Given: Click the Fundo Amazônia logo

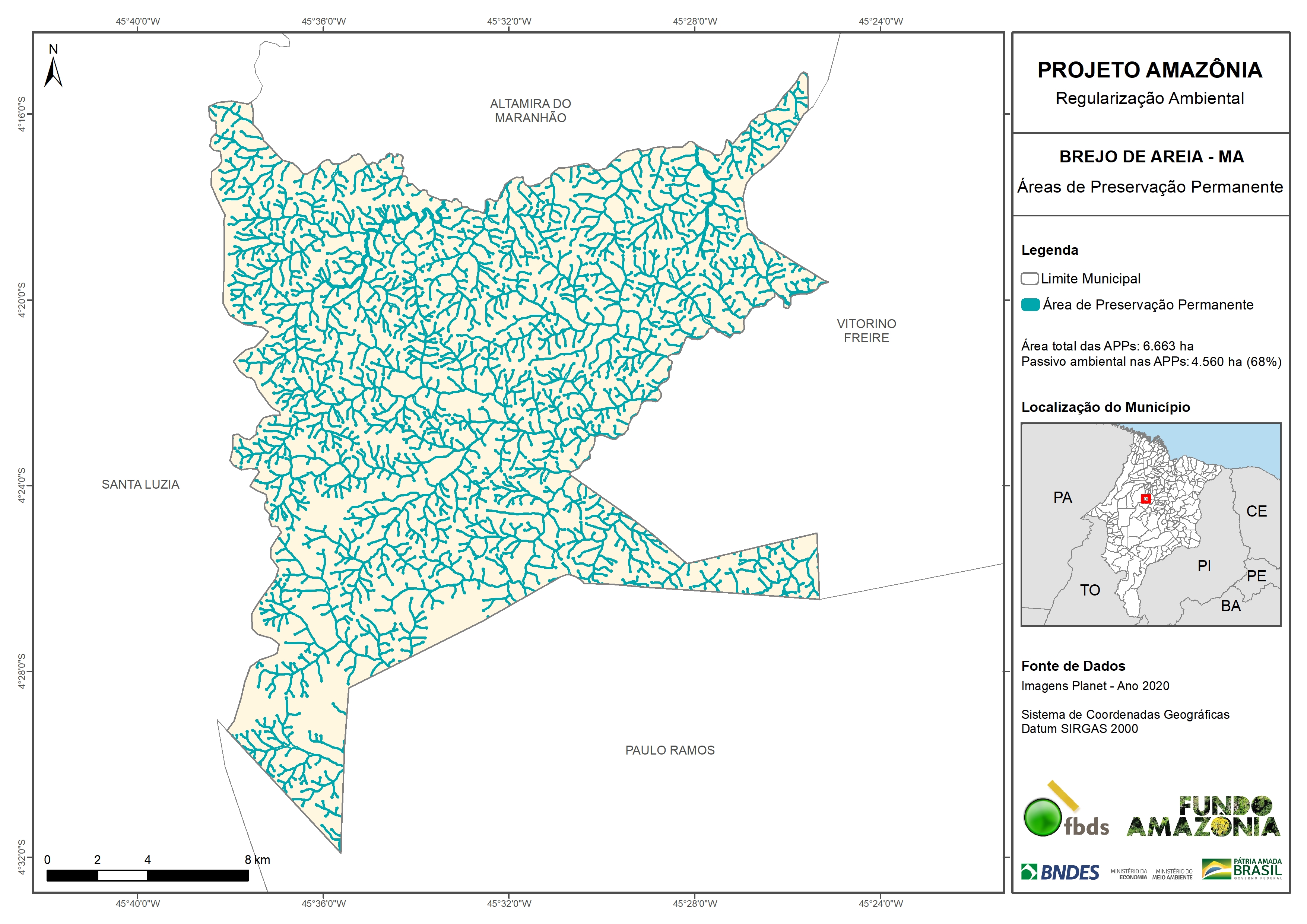Looking at the screenshot, I should (x=1203, y=817).
